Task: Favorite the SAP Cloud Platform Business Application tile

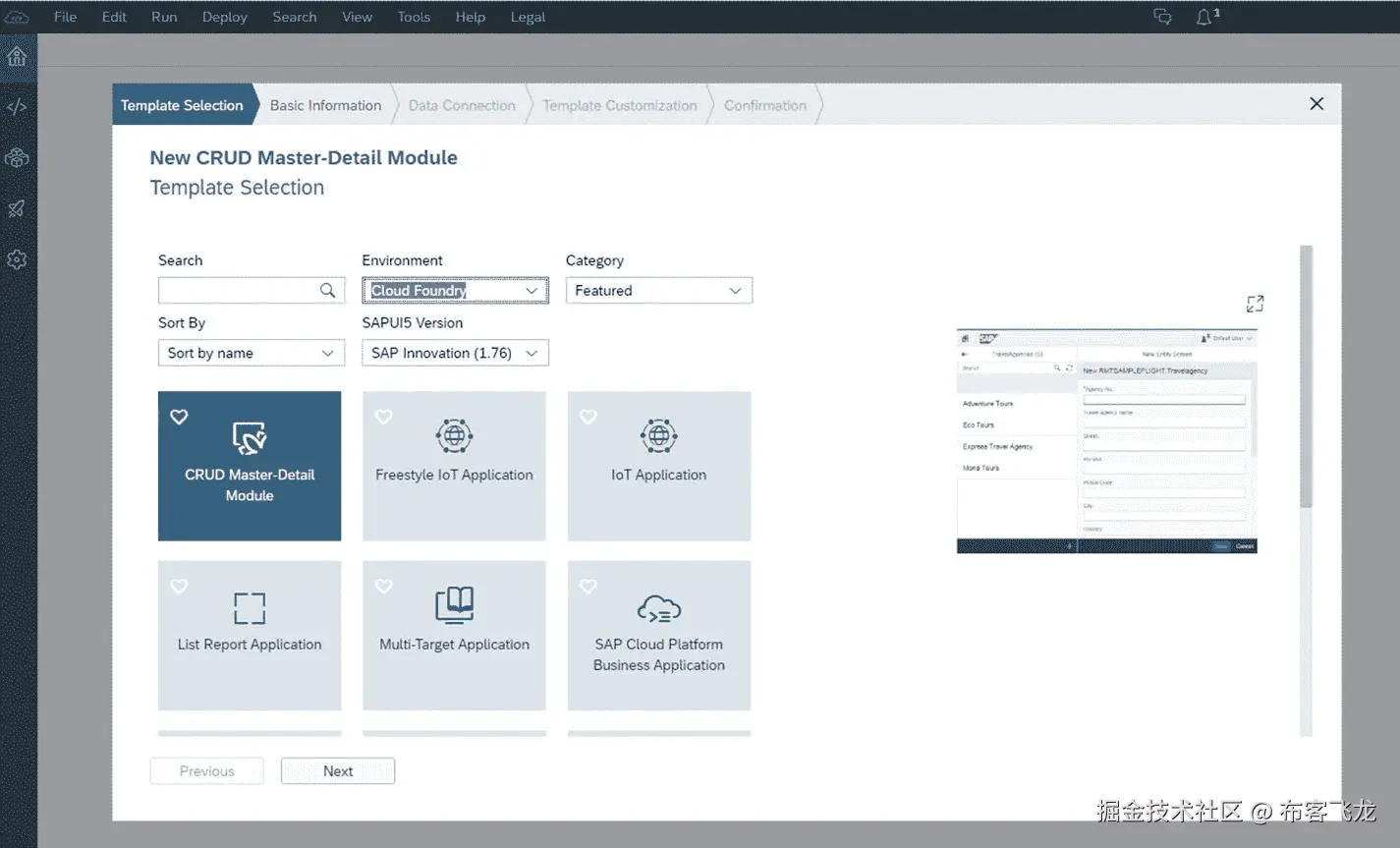Action: 588,587
